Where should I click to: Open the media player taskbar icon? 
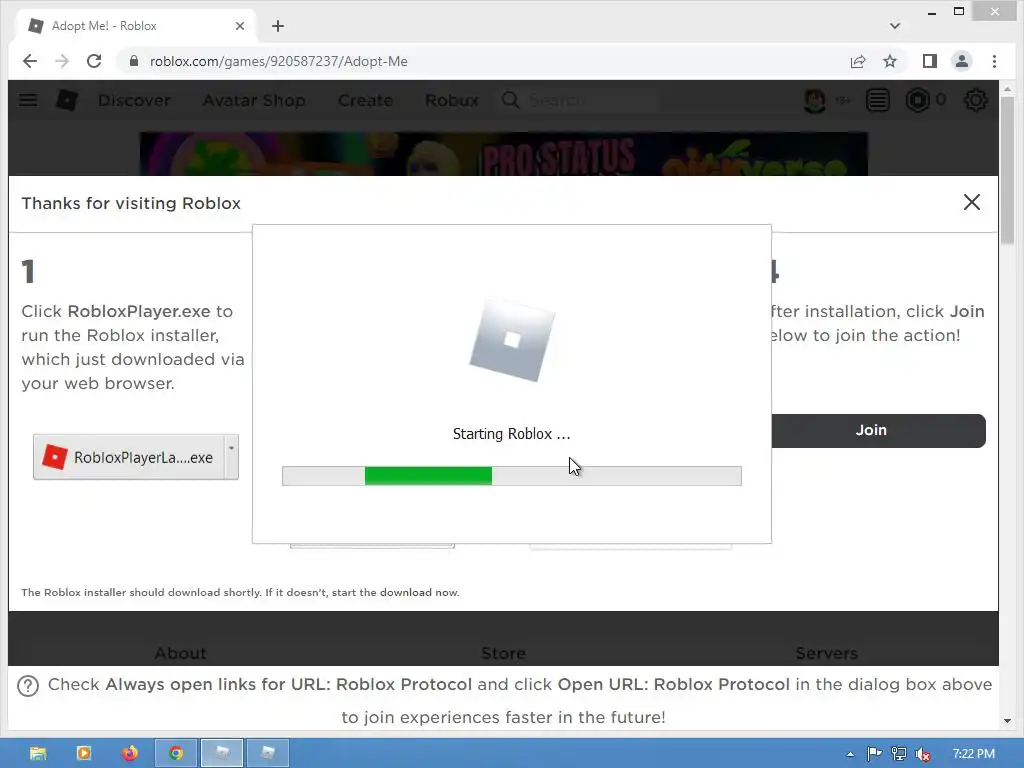tap(84, 753)
